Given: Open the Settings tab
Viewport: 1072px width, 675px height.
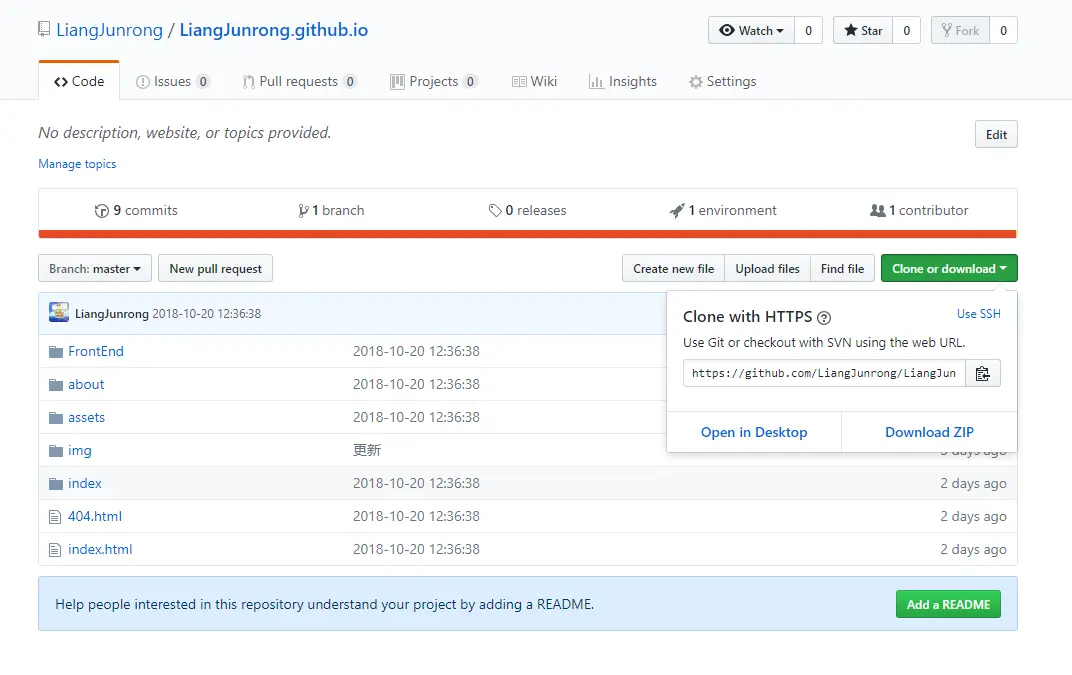Looking at the screenshot, I should 723,81.
